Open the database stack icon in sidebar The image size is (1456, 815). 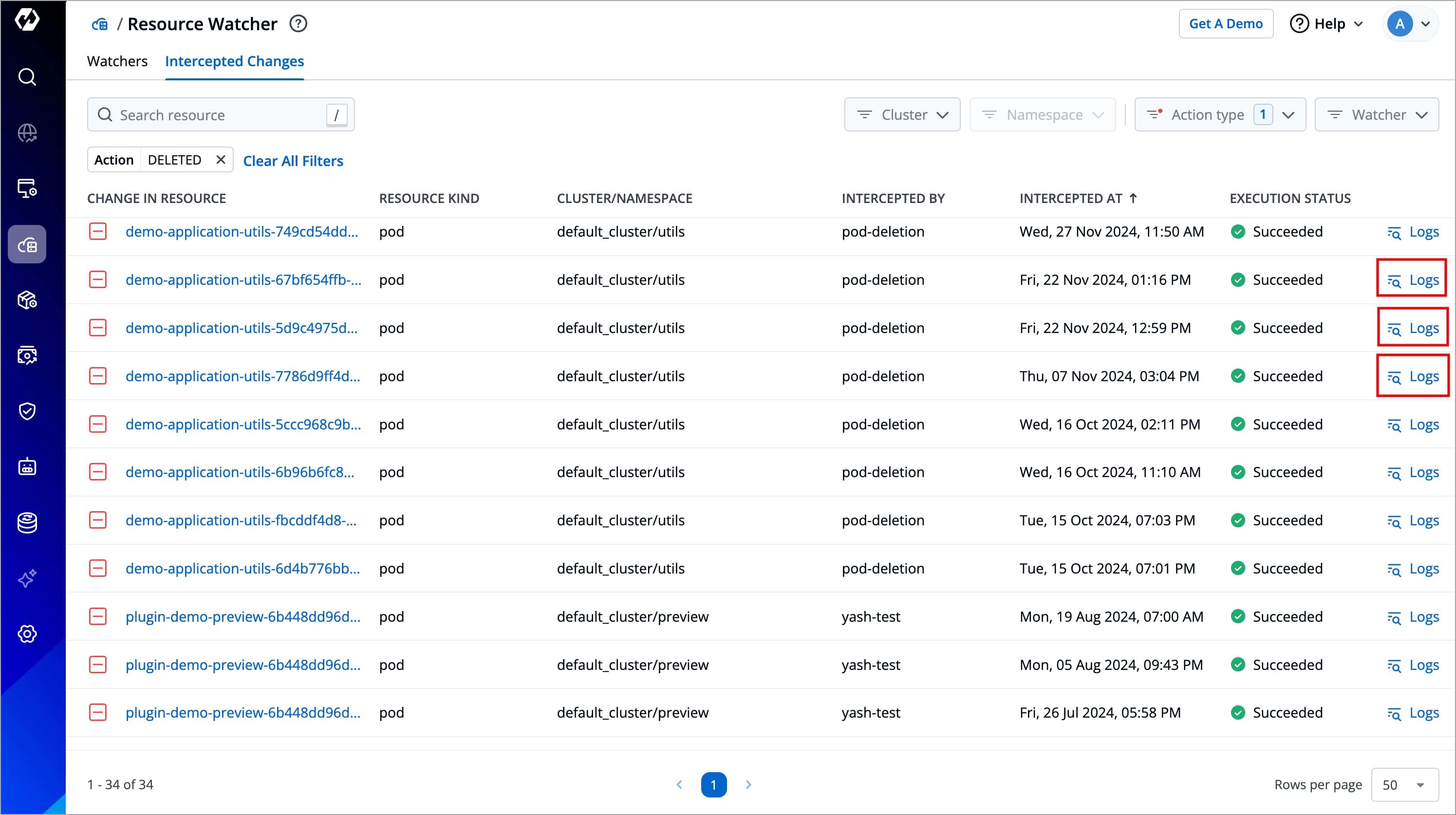27,522
